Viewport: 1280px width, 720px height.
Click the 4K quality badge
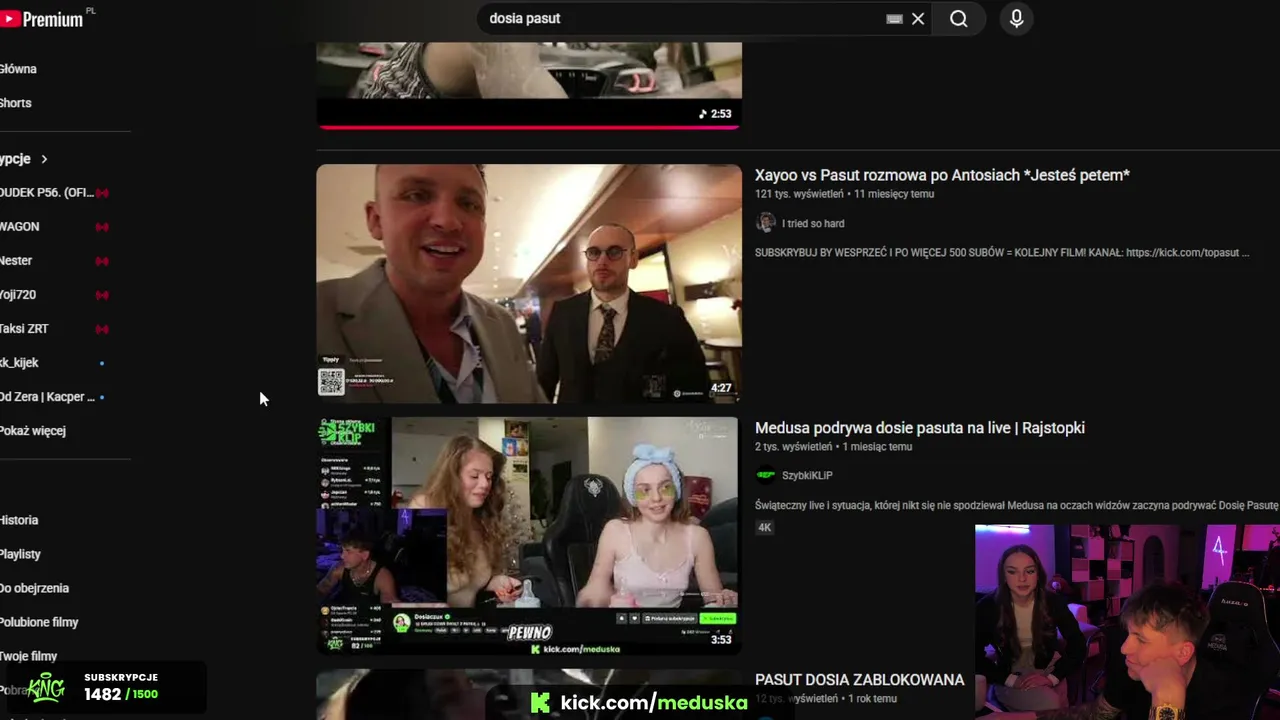765,527
